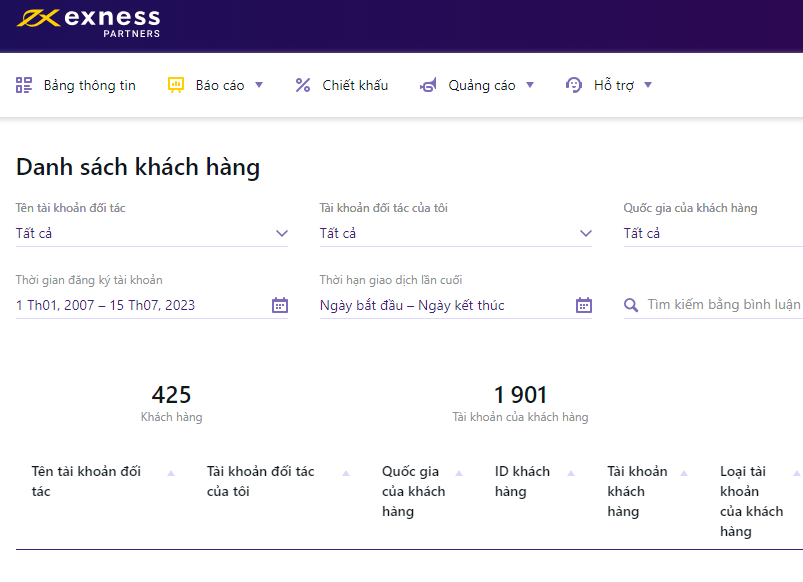Screen dimensions: 803x582
Task: Expand the Hỗ trợ menu arrow
Action: [x=648, y=85]
